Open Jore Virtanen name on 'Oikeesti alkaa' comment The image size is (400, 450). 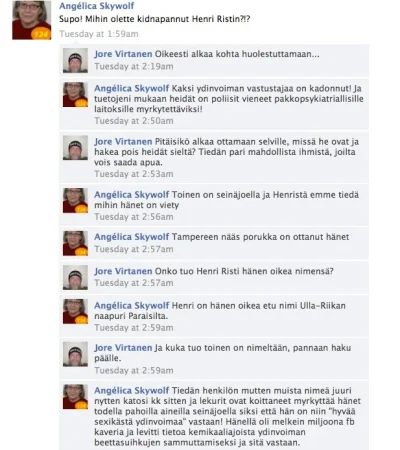pyautogui.click(x=123, y=54)
